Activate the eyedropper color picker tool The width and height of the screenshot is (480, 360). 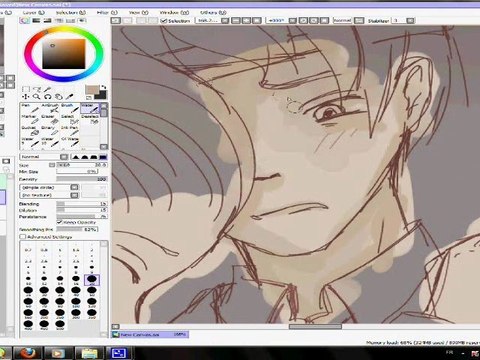tap(69, 97)
